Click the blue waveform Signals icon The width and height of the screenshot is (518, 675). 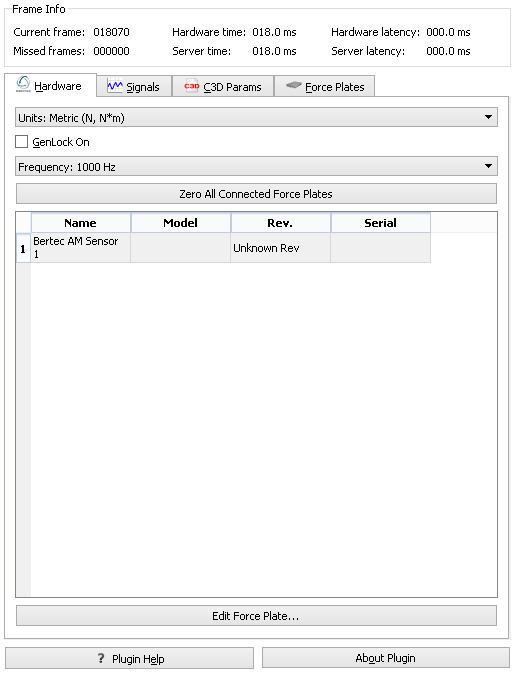coord(115,86)
